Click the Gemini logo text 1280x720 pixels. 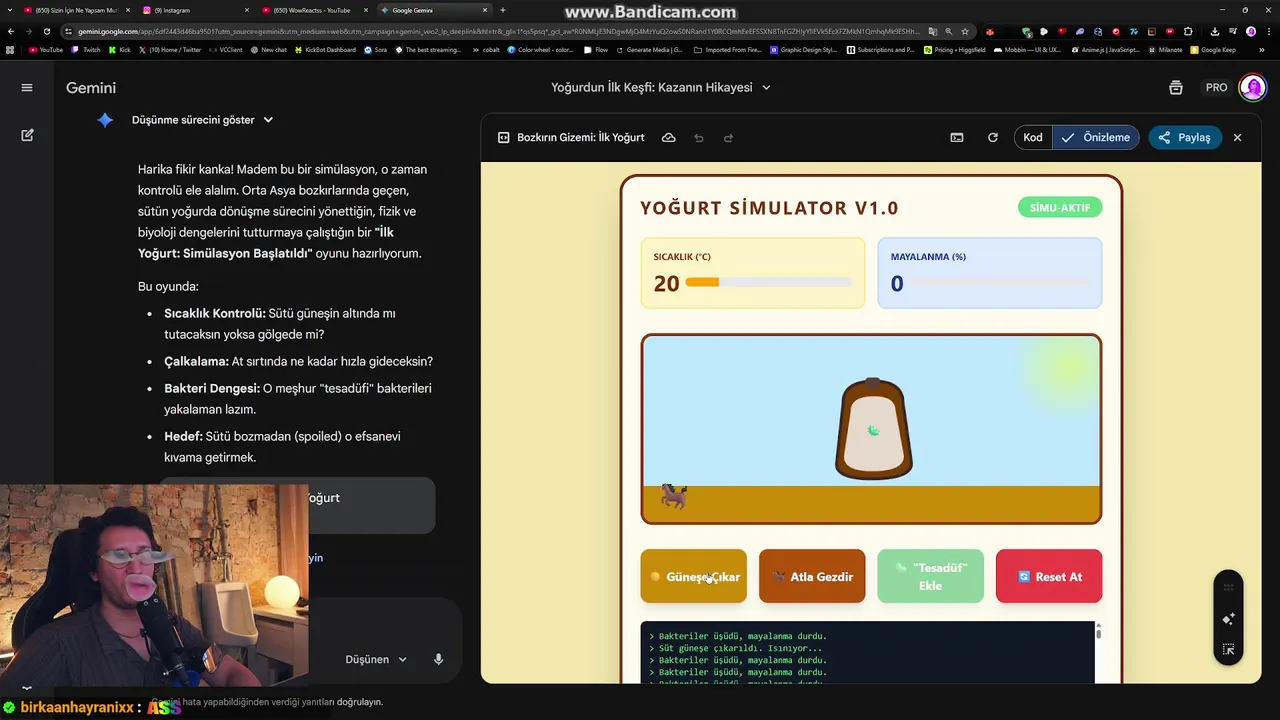coord(91,88)
